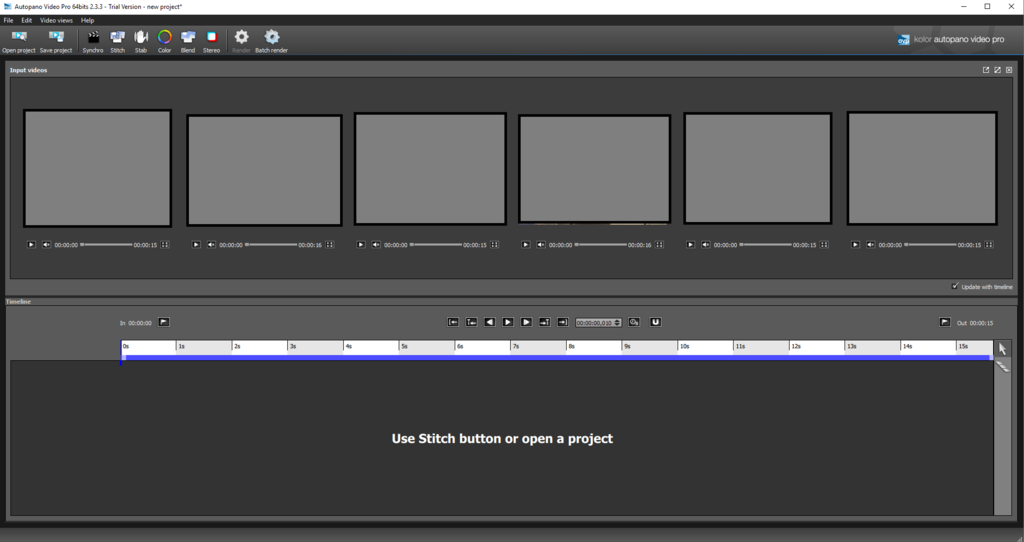Click the first input video's seek slider
The height and width of the screenshot is (542, 1024).
tap(106, 245)
